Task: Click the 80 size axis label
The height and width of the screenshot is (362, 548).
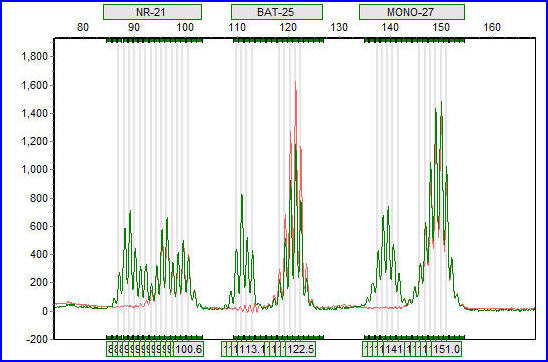Action: pos(82,27)
